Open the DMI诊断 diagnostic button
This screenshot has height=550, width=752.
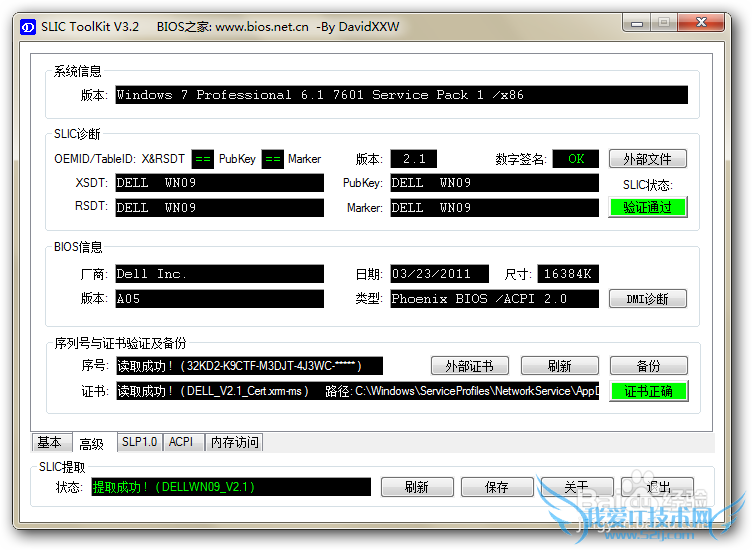(x=647, y=299)
